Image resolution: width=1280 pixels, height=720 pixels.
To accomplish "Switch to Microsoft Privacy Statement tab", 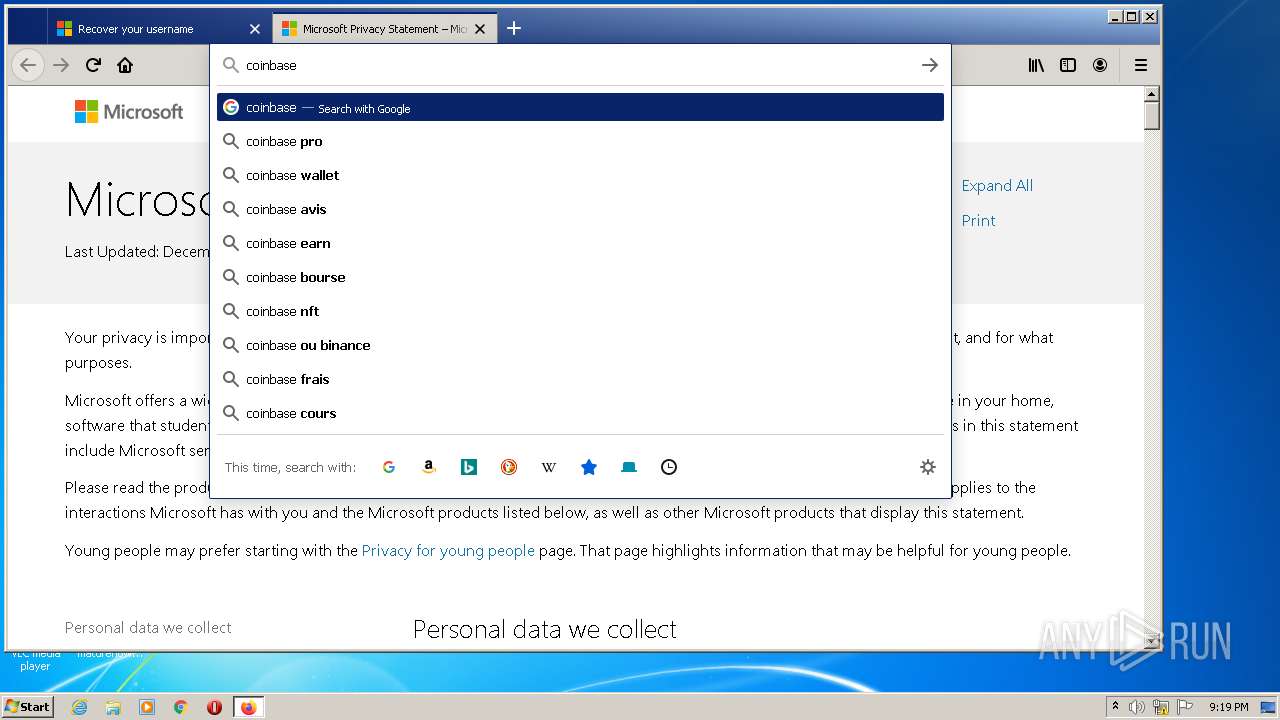I will (x=384, y=29).
